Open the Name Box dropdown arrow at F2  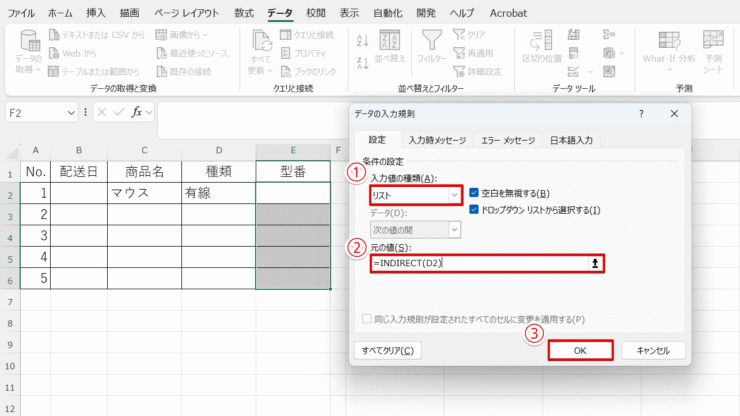[x=71, y=113]
